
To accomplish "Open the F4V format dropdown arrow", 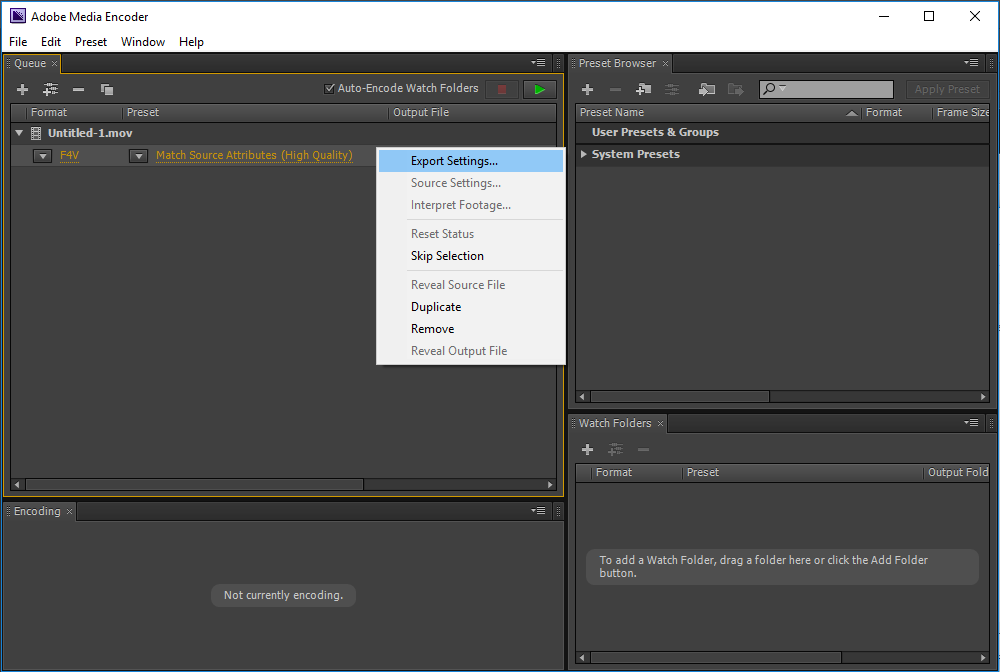I will (43, 156).
